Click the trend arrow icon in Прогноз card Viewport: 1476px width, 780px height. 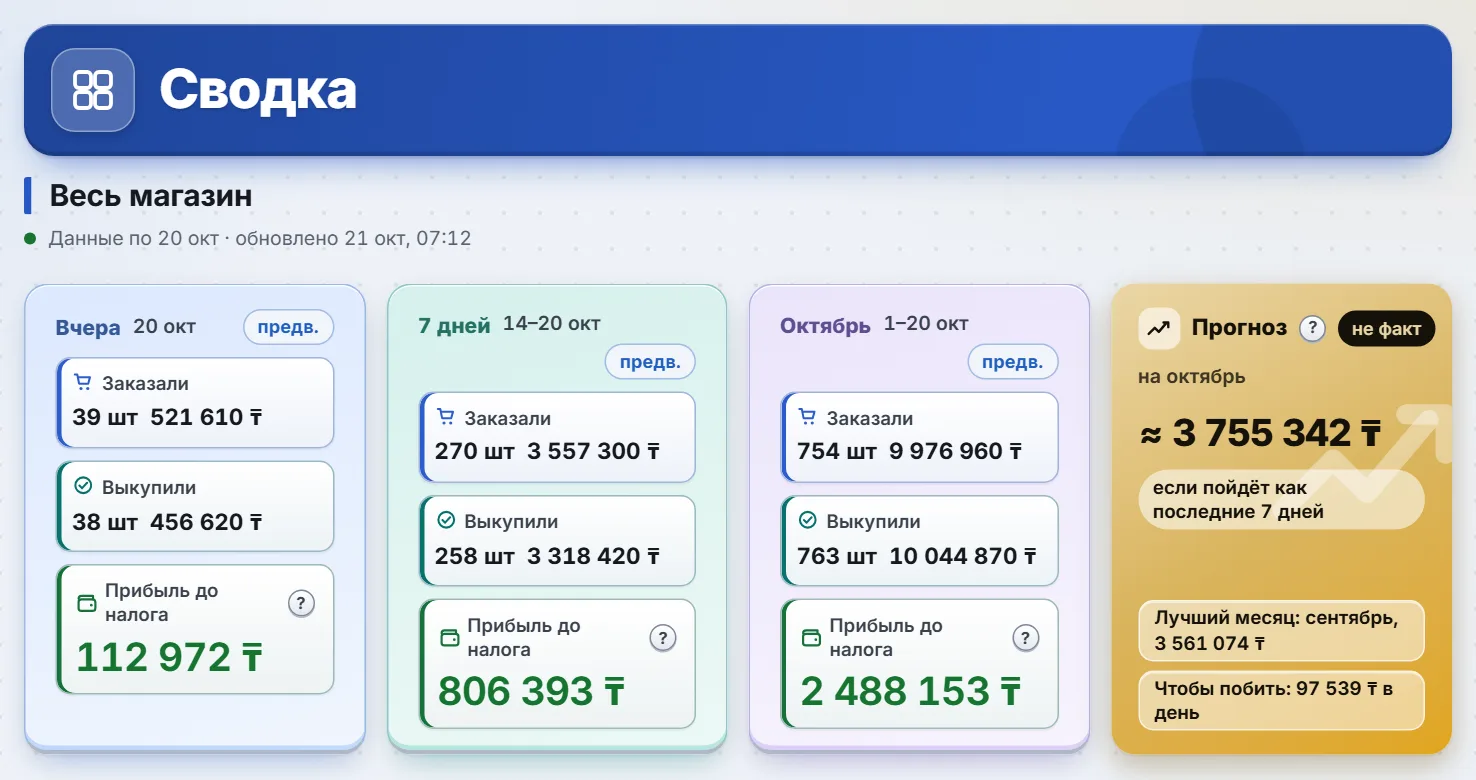(x=1159, y=329)
